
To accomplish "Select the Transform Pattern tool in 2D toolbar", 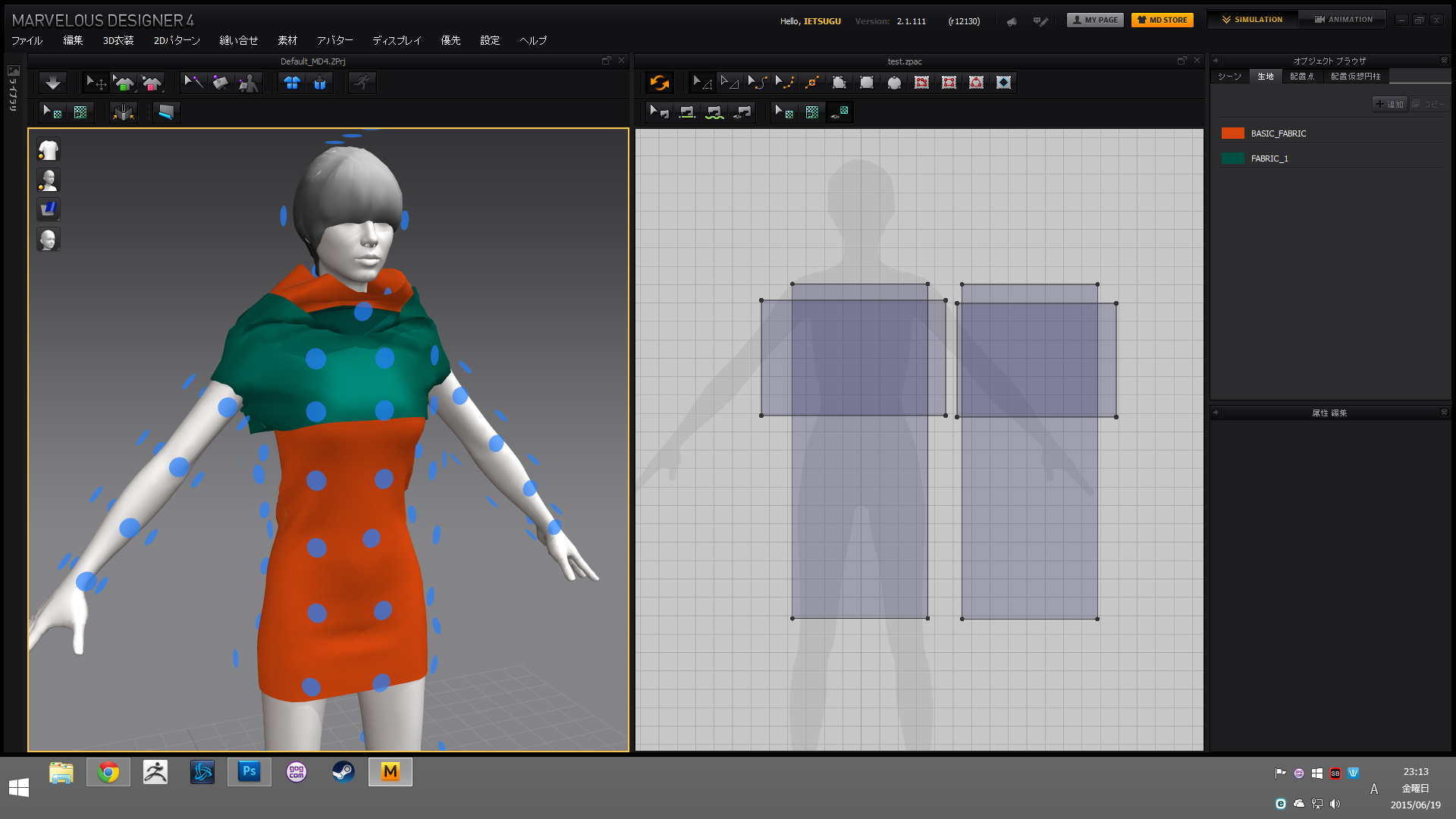I will click(x=702, y=83).
